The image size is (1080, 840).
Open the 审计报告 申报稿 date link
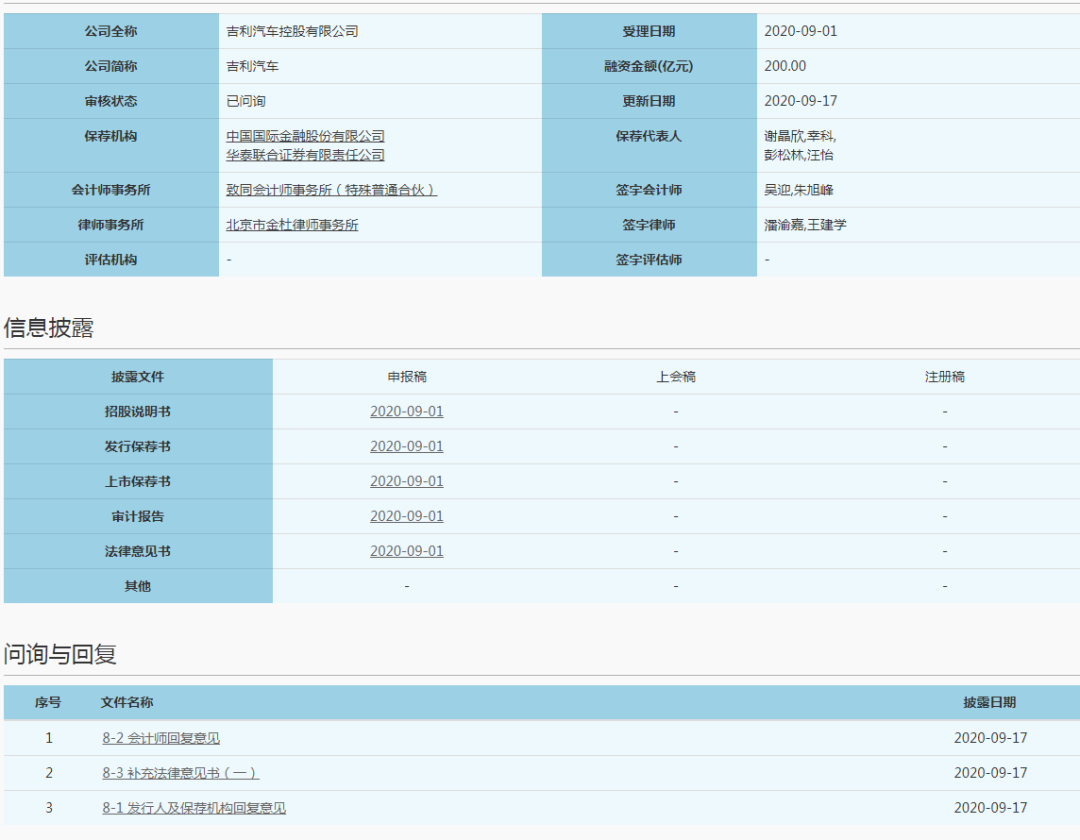(x=406, y=516)
